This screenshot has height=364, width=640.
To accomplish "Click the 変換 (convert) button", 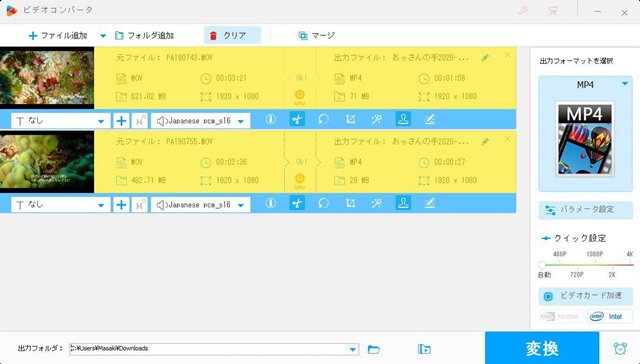I will tap(542, 348).
